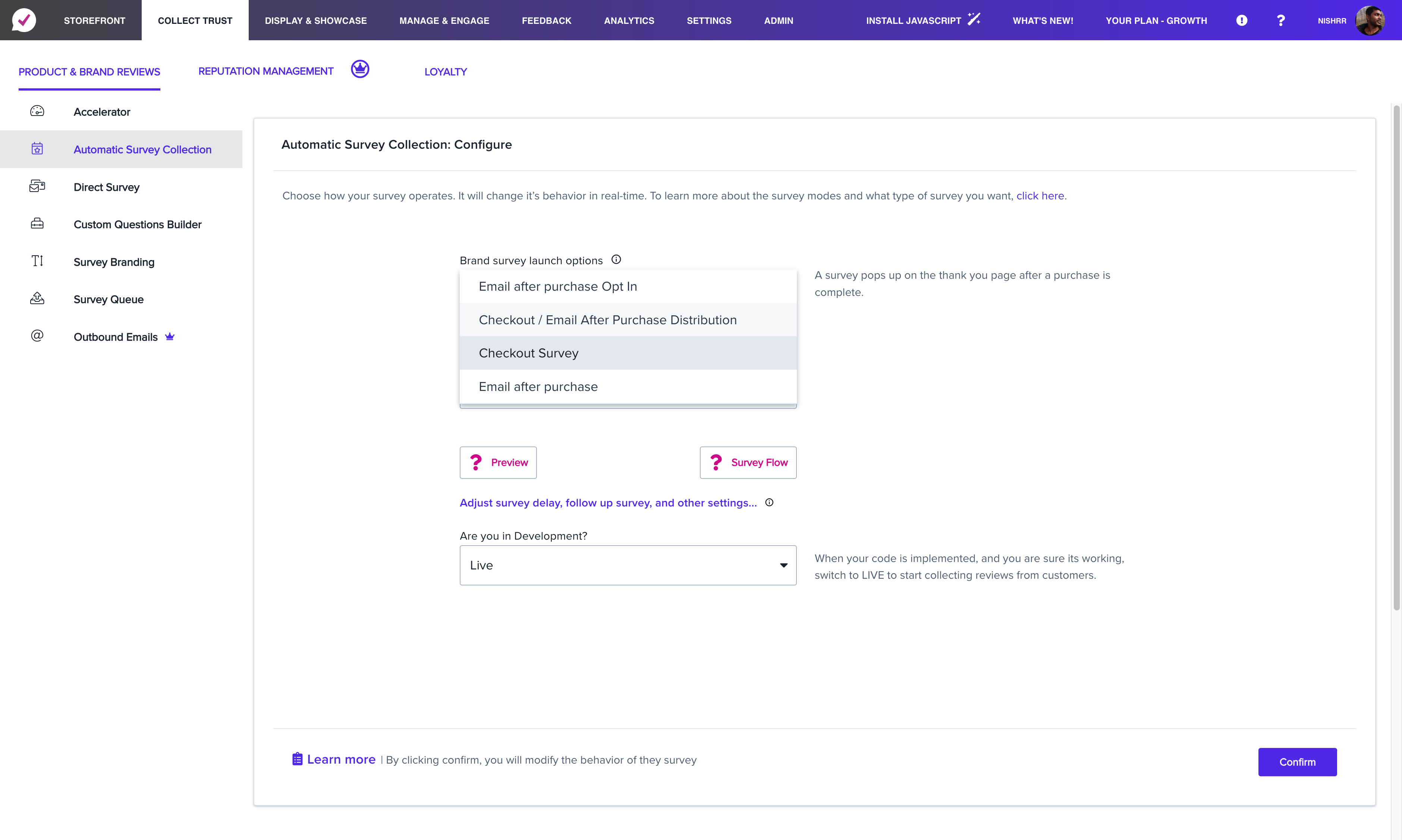The image size is (1402, 840).
Task: Click info icon after Adjust survey delay link
Action: [770, 502]
